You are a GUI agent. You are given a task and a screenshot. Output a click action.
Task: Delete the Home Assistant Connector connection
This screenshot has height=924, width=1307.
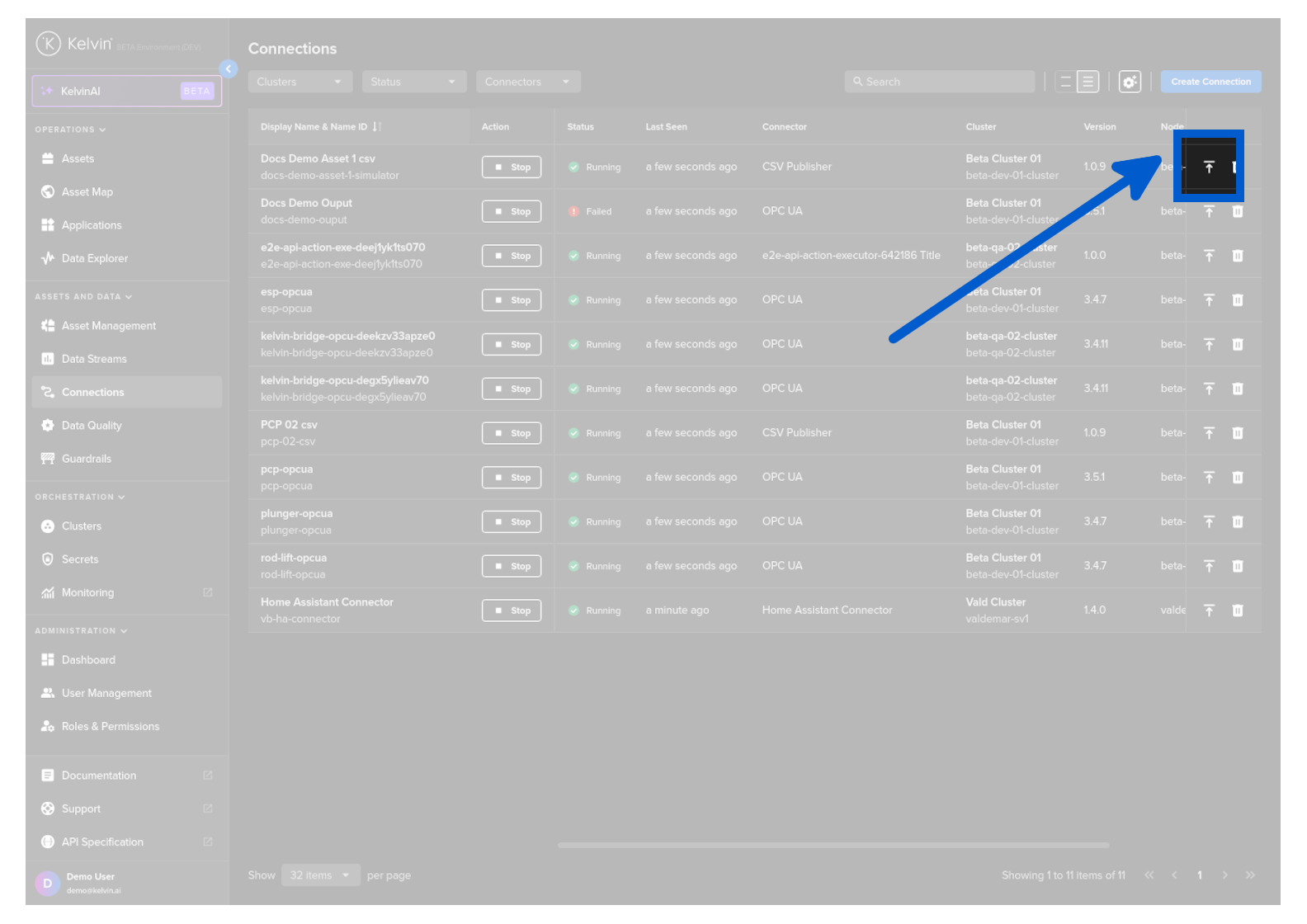click(x=1238, y=610)
